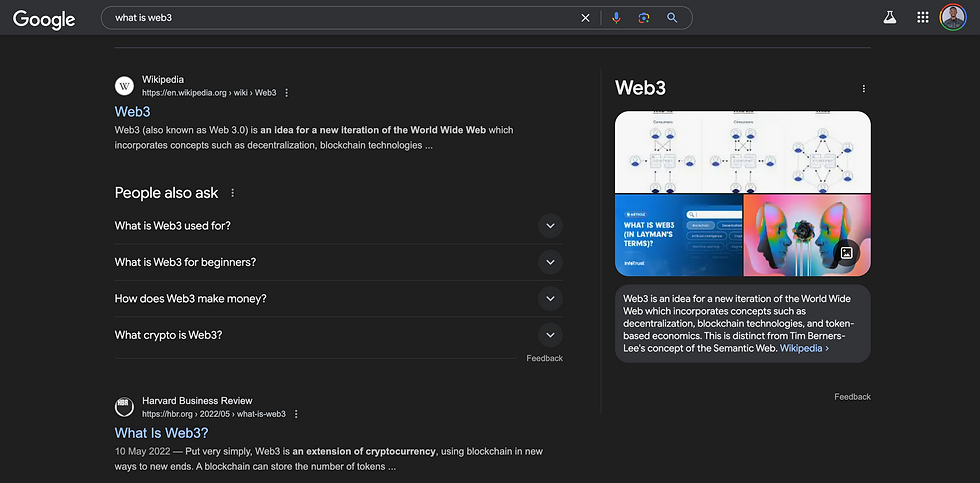
Task: Click the 'People also ask' heading
Action: pos(166,193)
